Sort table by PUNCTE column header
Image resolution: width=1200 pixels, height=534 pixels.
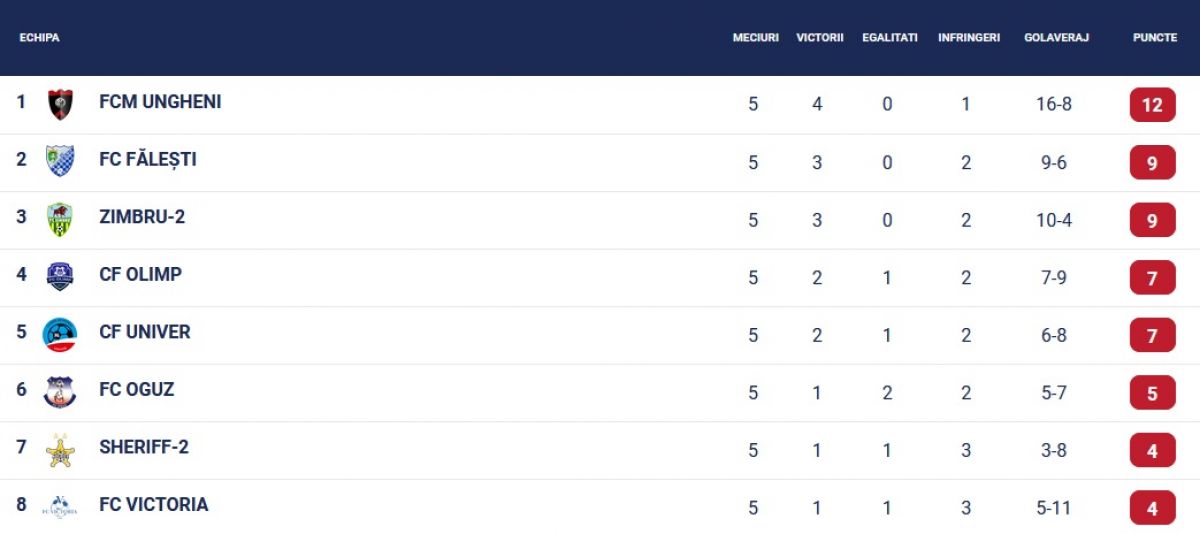point(1154,38)
